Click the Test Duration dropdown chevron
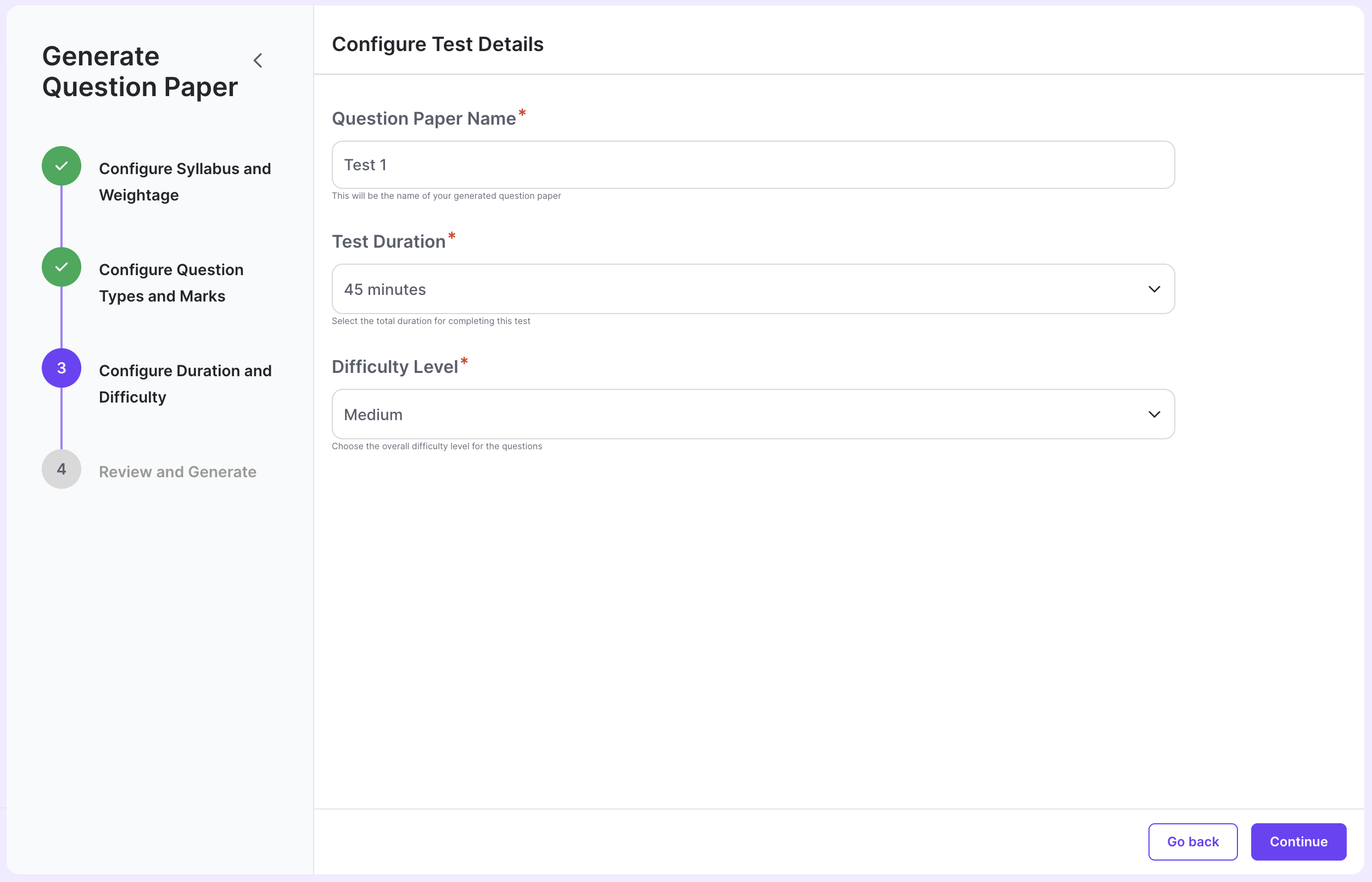1372x882 pixels. coord(1154,289)
